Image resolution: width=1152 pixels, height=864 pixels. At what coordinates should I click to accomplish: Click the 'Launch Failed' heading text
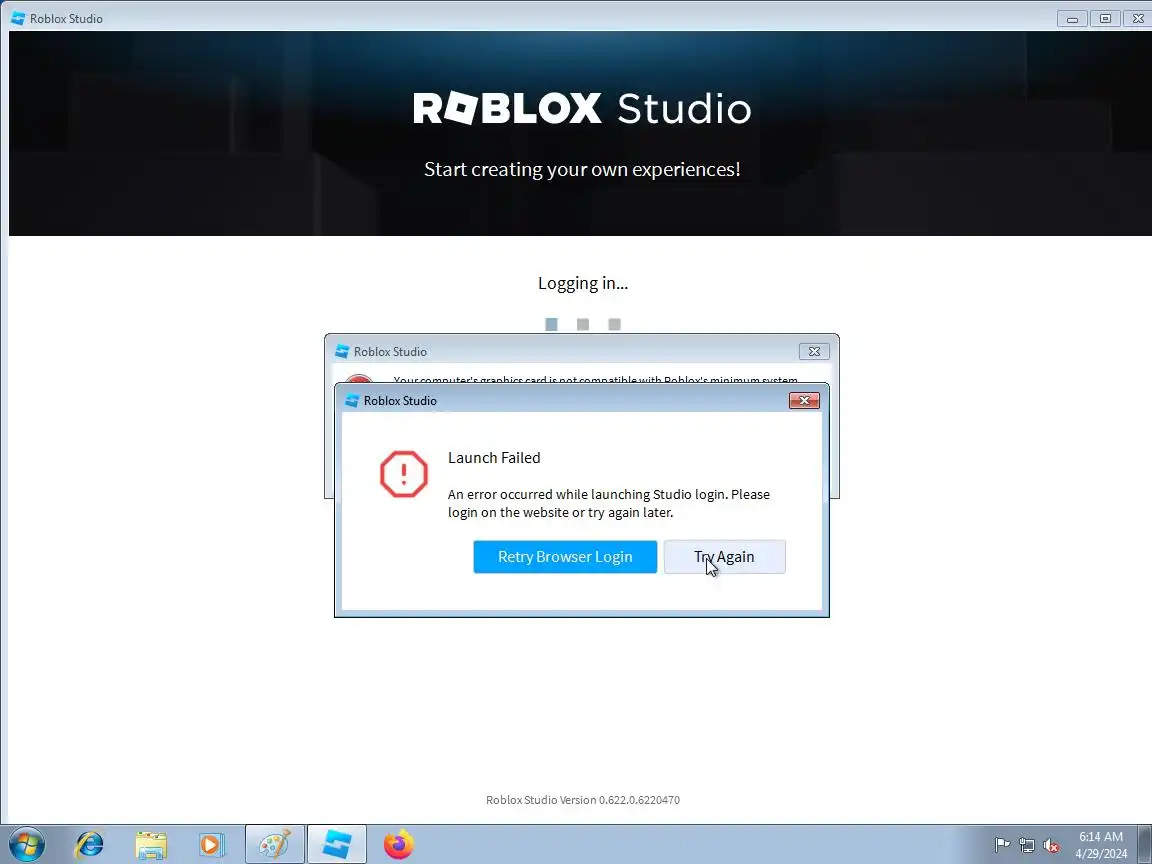pyautogui.click(x=494, y=458)
